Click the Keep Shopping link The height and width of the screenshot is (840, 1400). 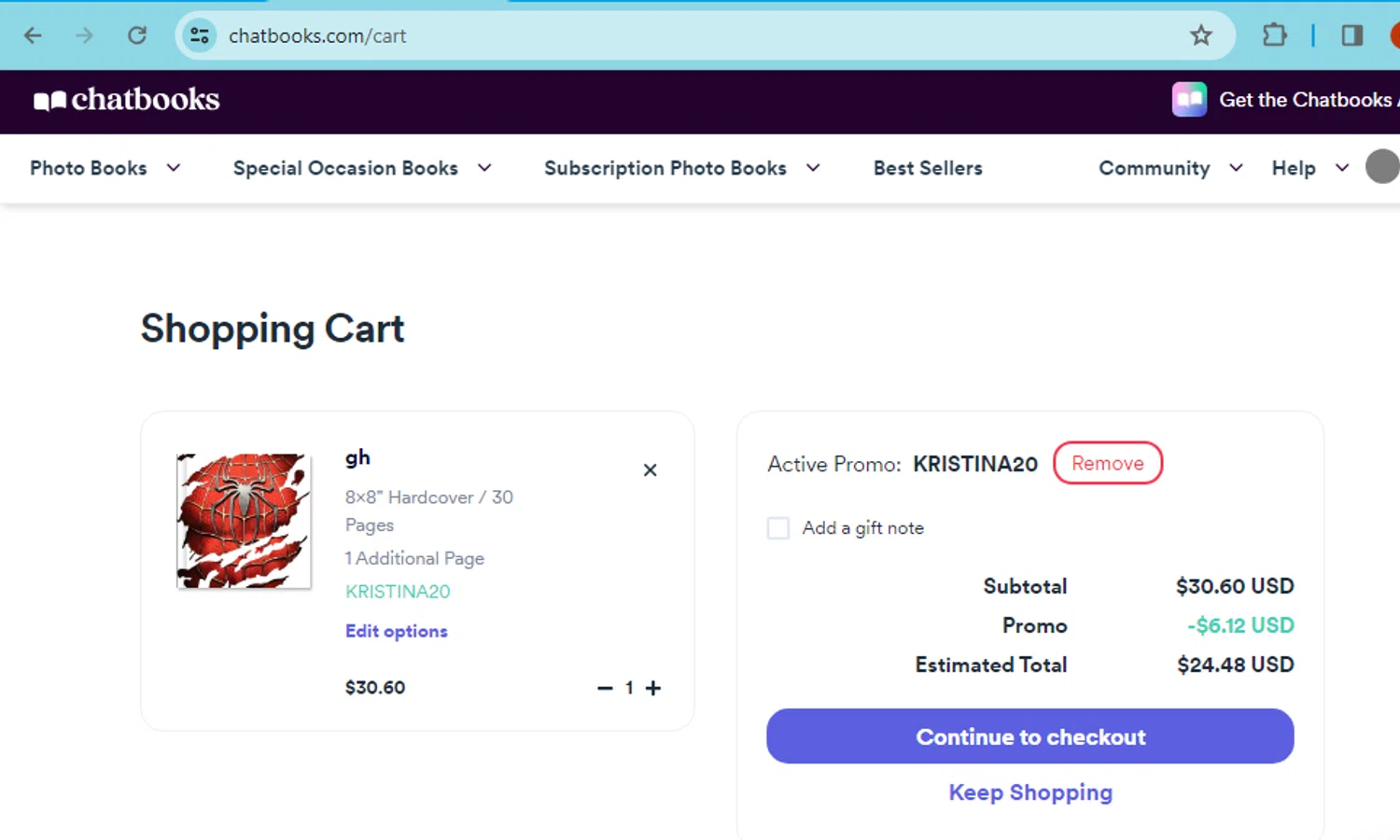(1030, 792)
